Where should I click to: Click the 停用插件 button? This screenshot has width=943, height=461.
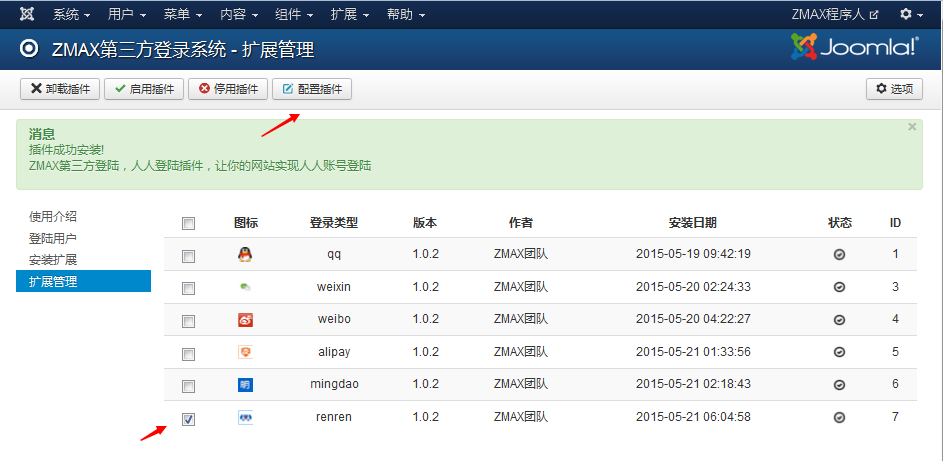point(228,89)
